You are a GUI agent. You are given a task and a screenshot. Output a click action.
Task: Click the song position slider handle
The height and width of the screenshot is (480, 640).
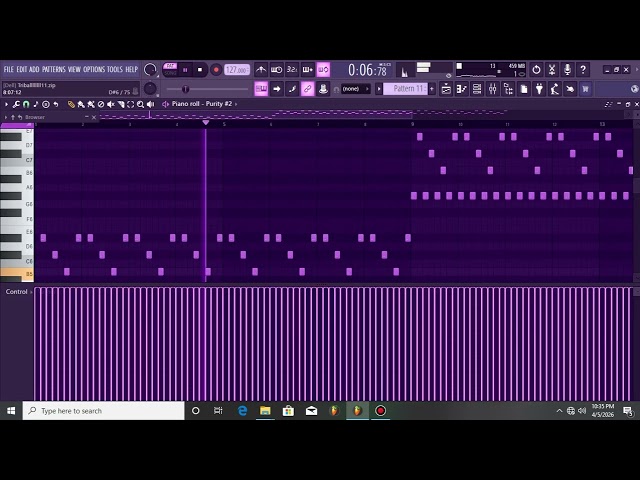point(185,89)
